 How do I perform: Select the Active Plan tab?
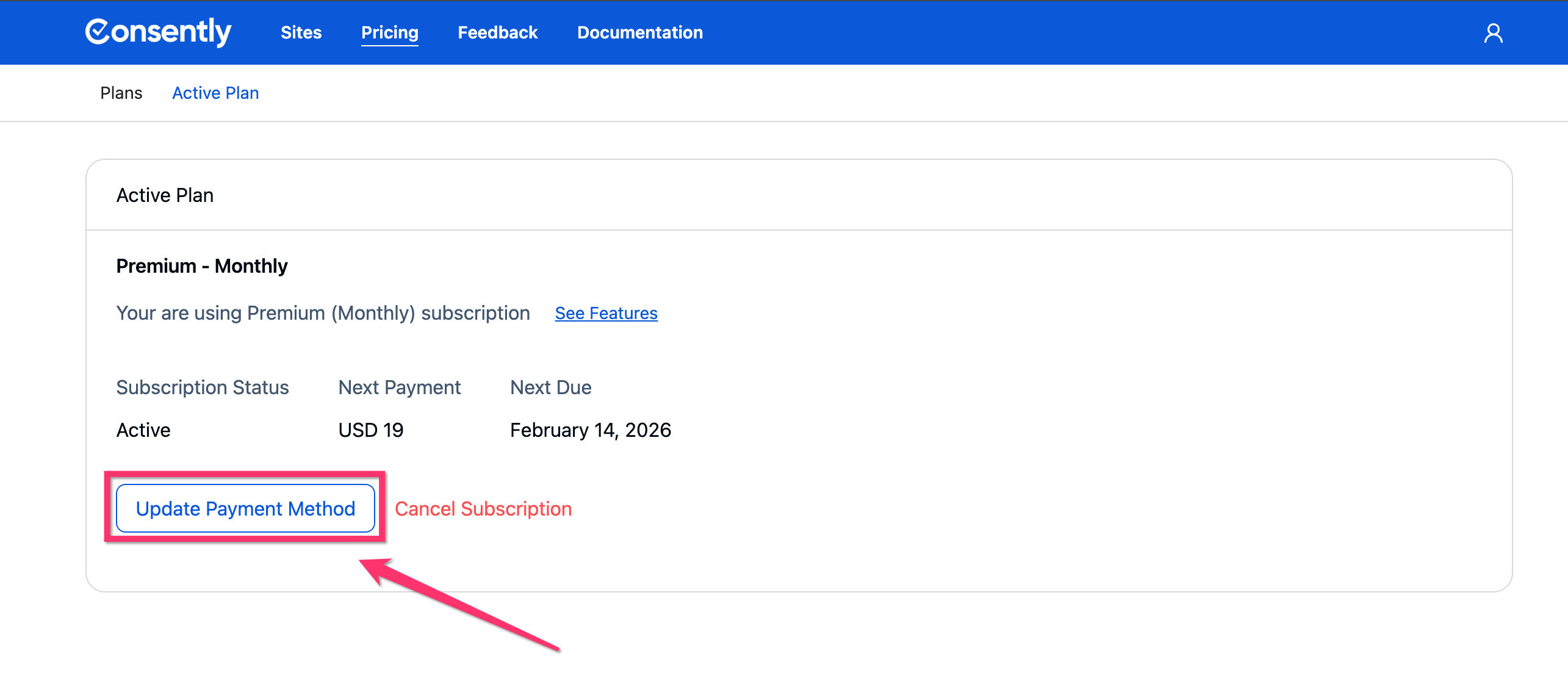215,93
